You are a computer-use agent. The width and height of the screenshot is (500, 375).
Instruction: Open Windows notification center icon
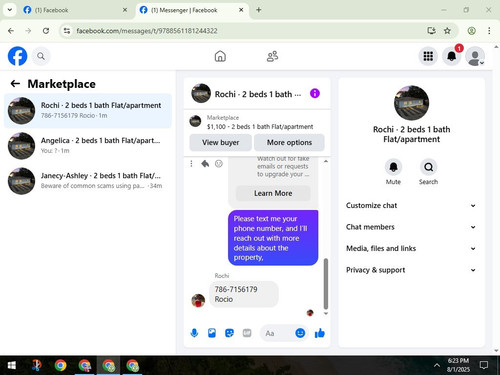tap(484, 366)
